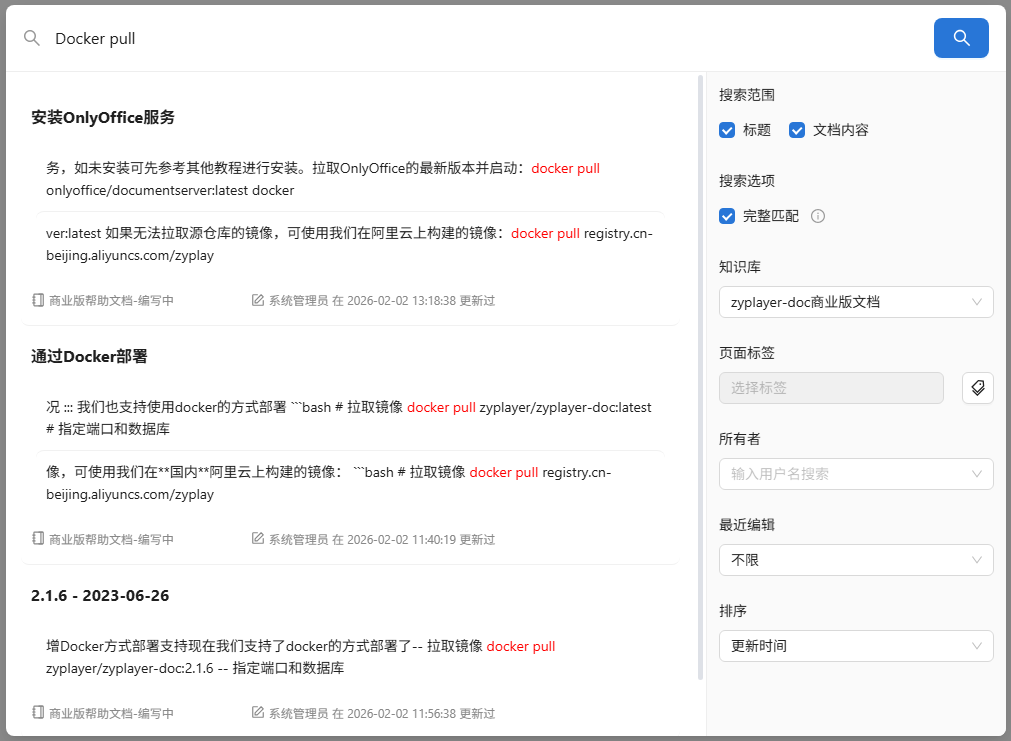The width and height of the screenshot is (1011, 741).
Task: Click 商业版帮助文档-编写中 under OnlyOffice result
Action: click(112, 301)
